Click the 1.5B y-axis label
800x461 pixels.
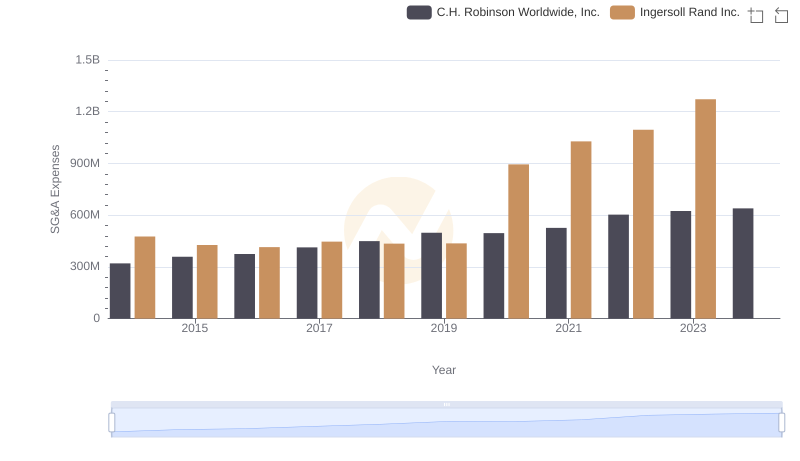tap(87, 60)
